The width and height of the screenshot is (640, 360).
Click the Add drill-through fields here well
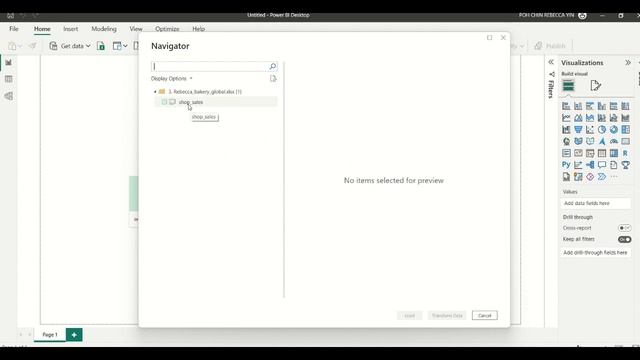(596, 253)
